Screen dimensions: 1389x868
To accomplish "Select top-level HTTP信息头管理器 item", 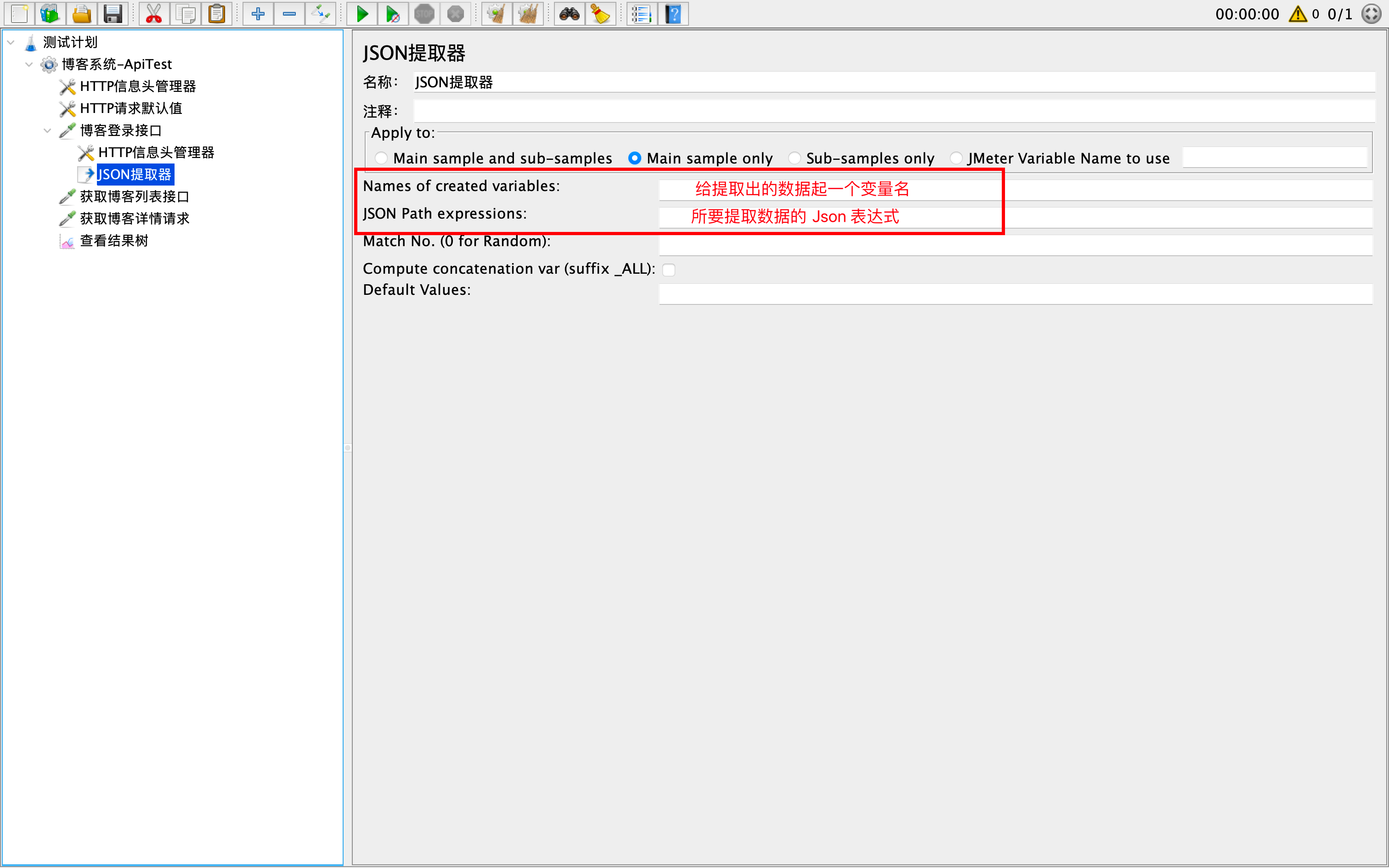I will point(138,86).
